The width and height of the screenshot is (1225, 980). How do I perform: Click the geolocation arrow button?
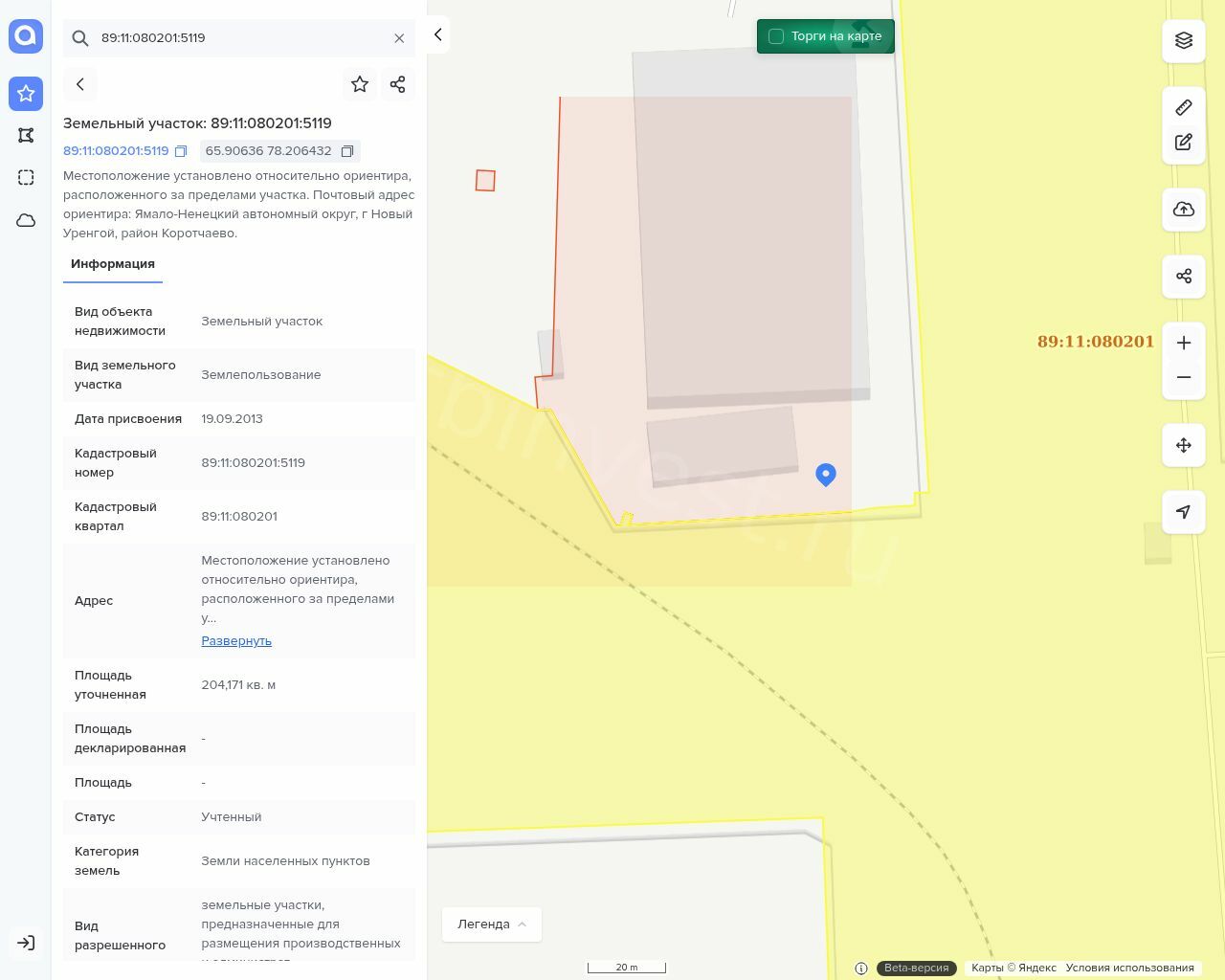coord(1184,512)
